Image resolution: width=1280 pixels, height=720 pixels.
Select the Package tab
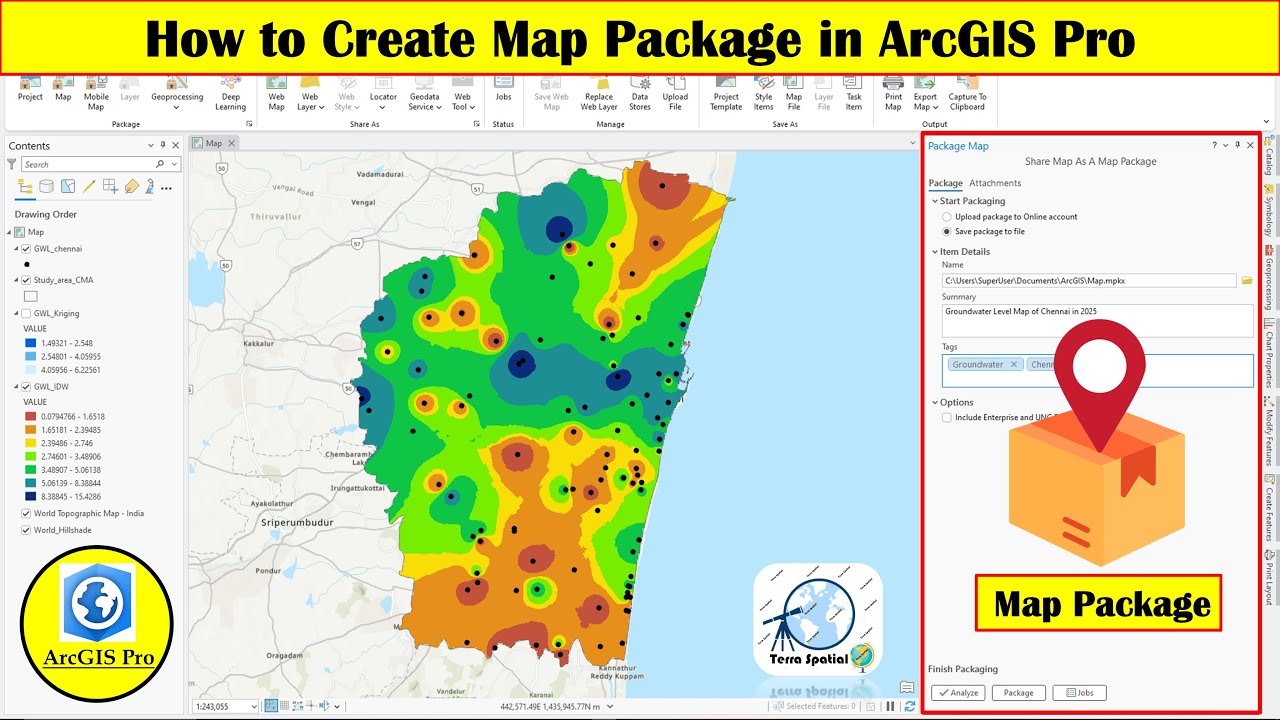point(945,183)
